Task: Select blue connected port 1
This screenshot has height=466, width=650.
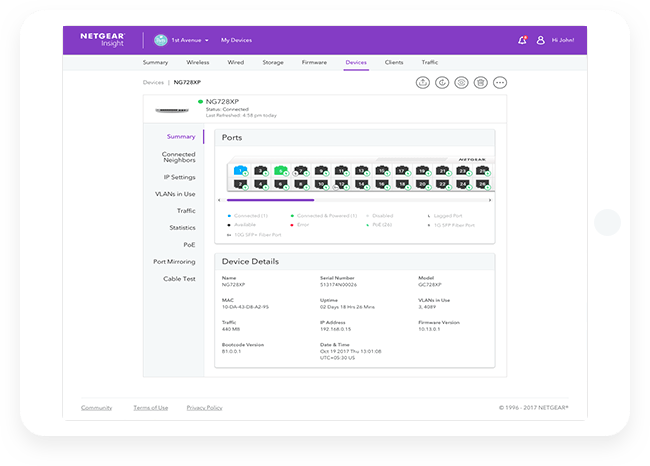Action: [x=240, y=170]
